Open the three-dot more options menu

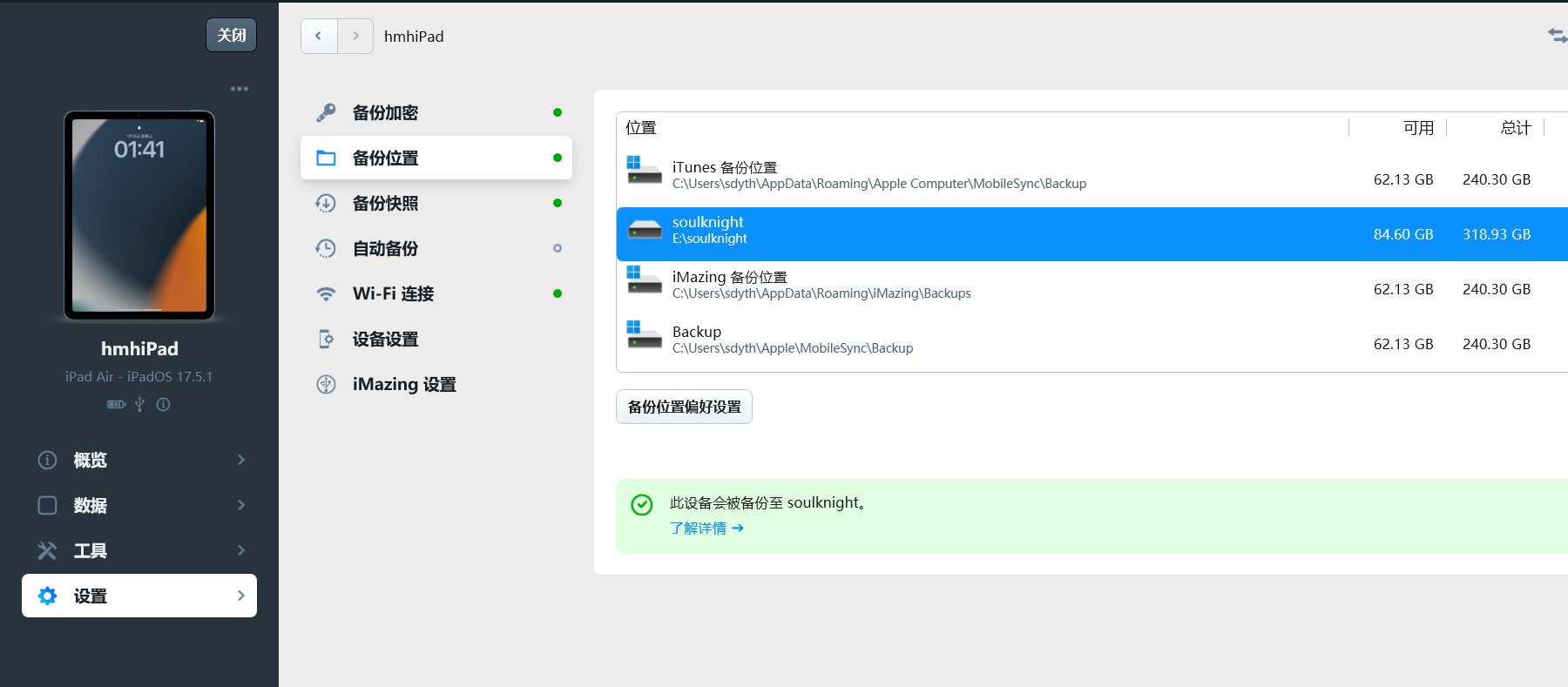[240, 89]
